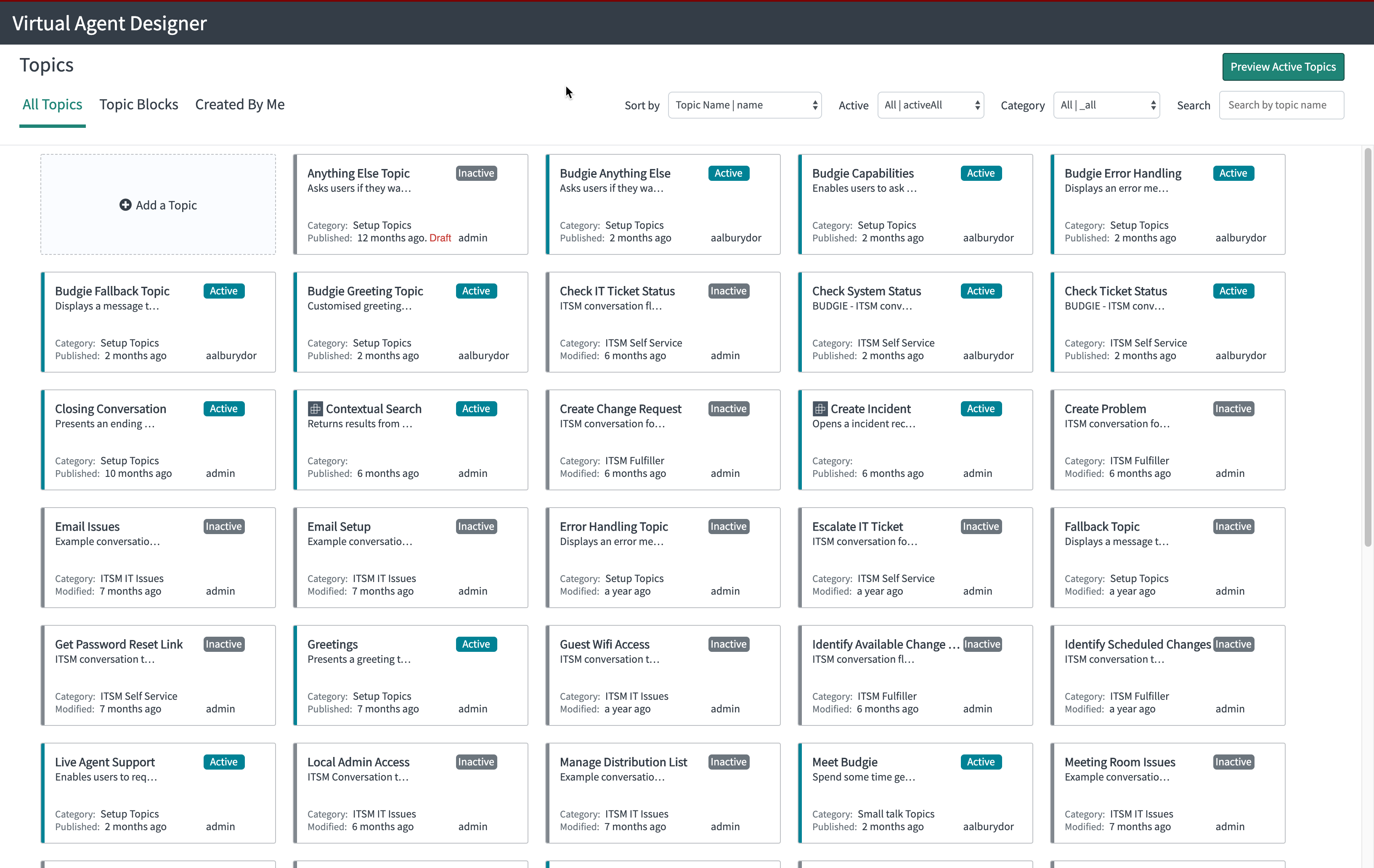Open the Email Setup topic
1374x868 pixels.
(x=410, y=558)
